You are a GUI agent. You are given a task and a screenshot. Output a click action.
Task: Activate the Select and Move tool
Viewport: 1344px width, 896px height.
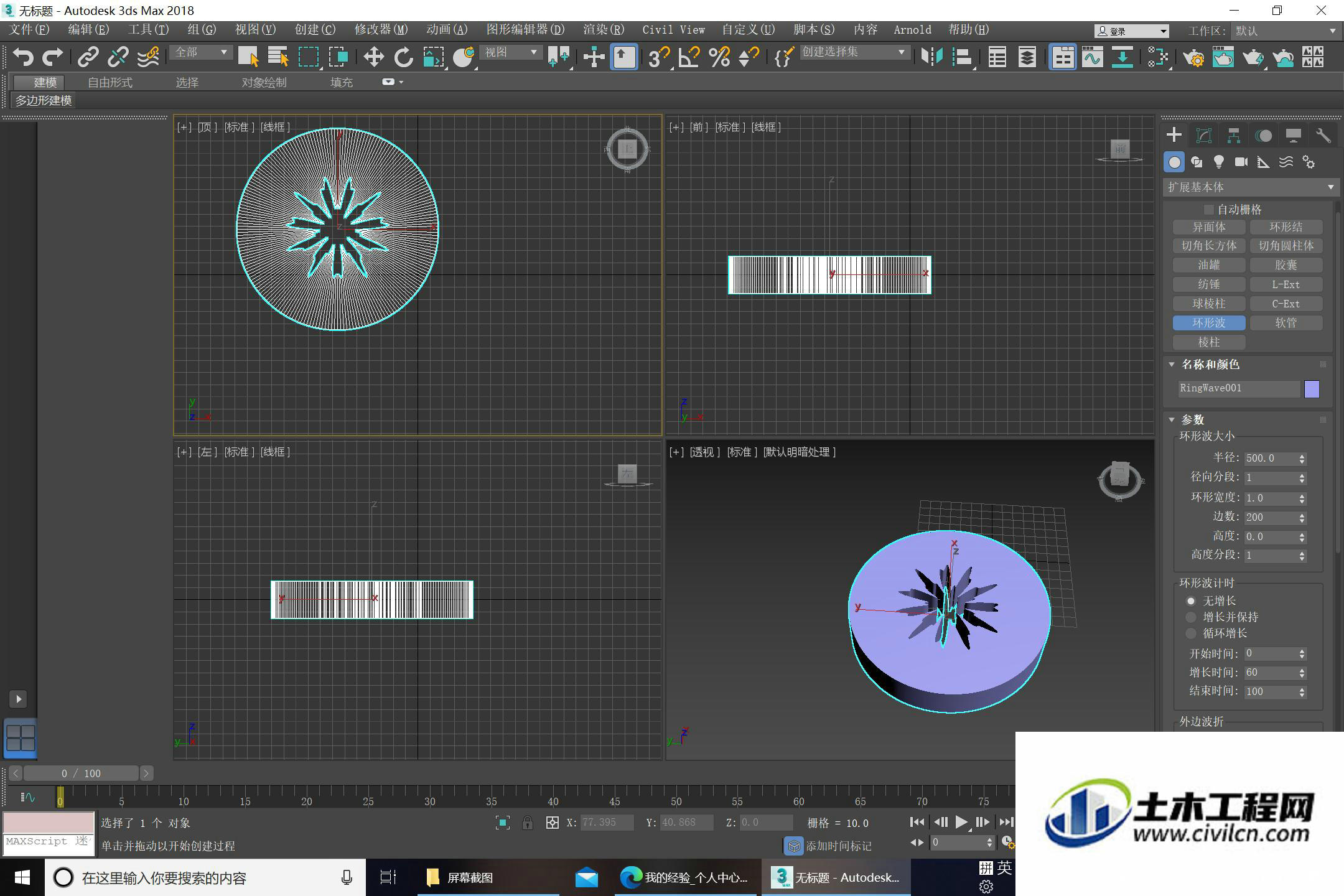373,57
